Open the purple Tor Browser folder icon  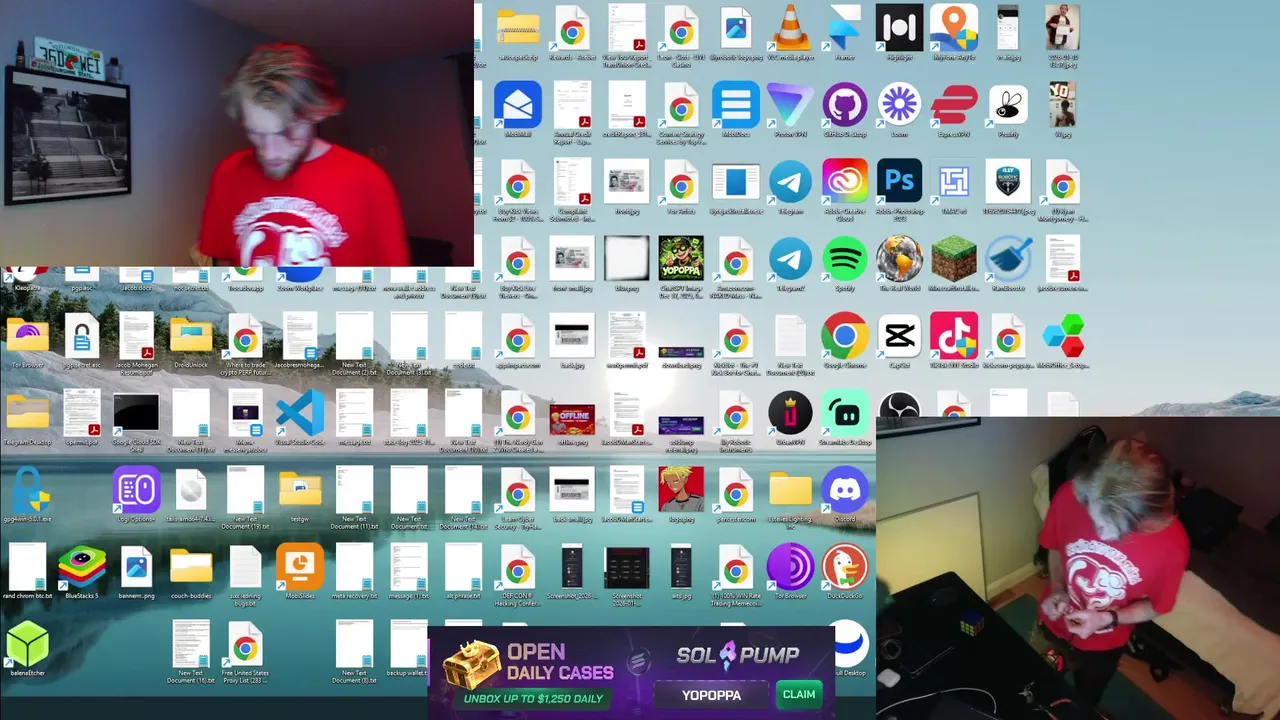pos(27,336)
